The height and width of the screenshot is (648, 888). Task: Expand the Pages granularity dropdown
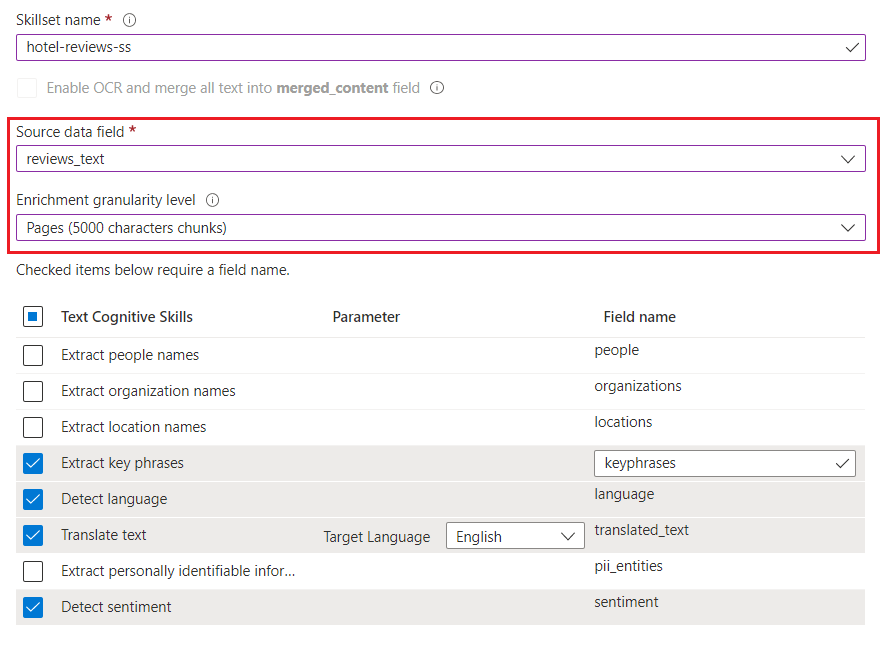coord(846,227)
